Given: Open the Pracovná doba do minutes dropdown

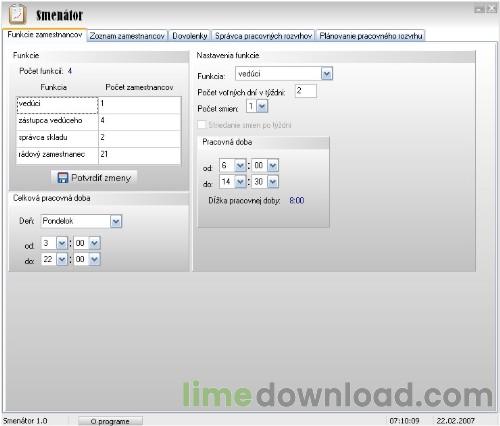Looking at the screenshot, I should pos(273,182).
